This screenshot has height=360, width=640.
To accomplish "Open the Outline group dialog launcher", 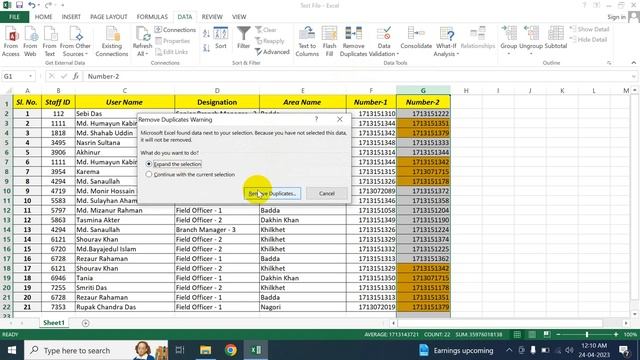I will click(x=609, y=63).
